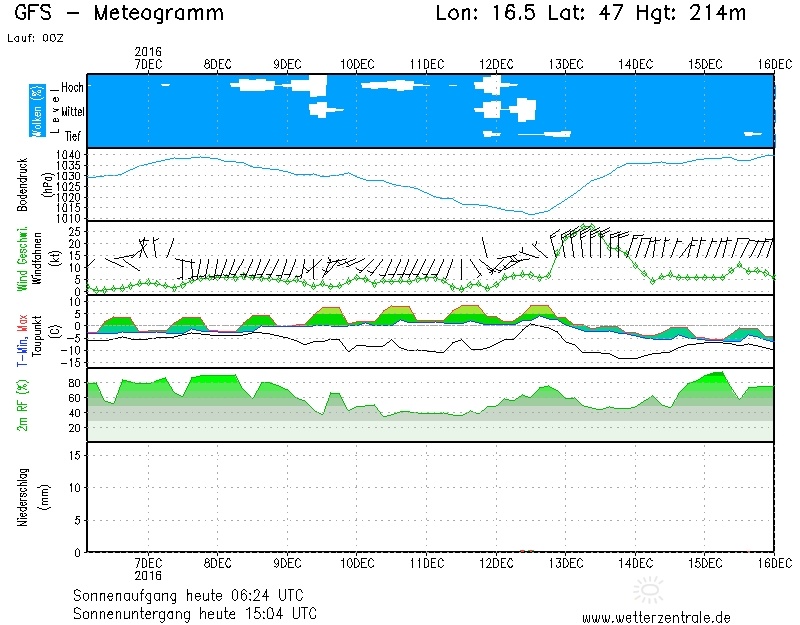Click '2016' under the bottom 7DEC label
The width and height of the screenshot is (800, 625).
[x=148, y=576]
